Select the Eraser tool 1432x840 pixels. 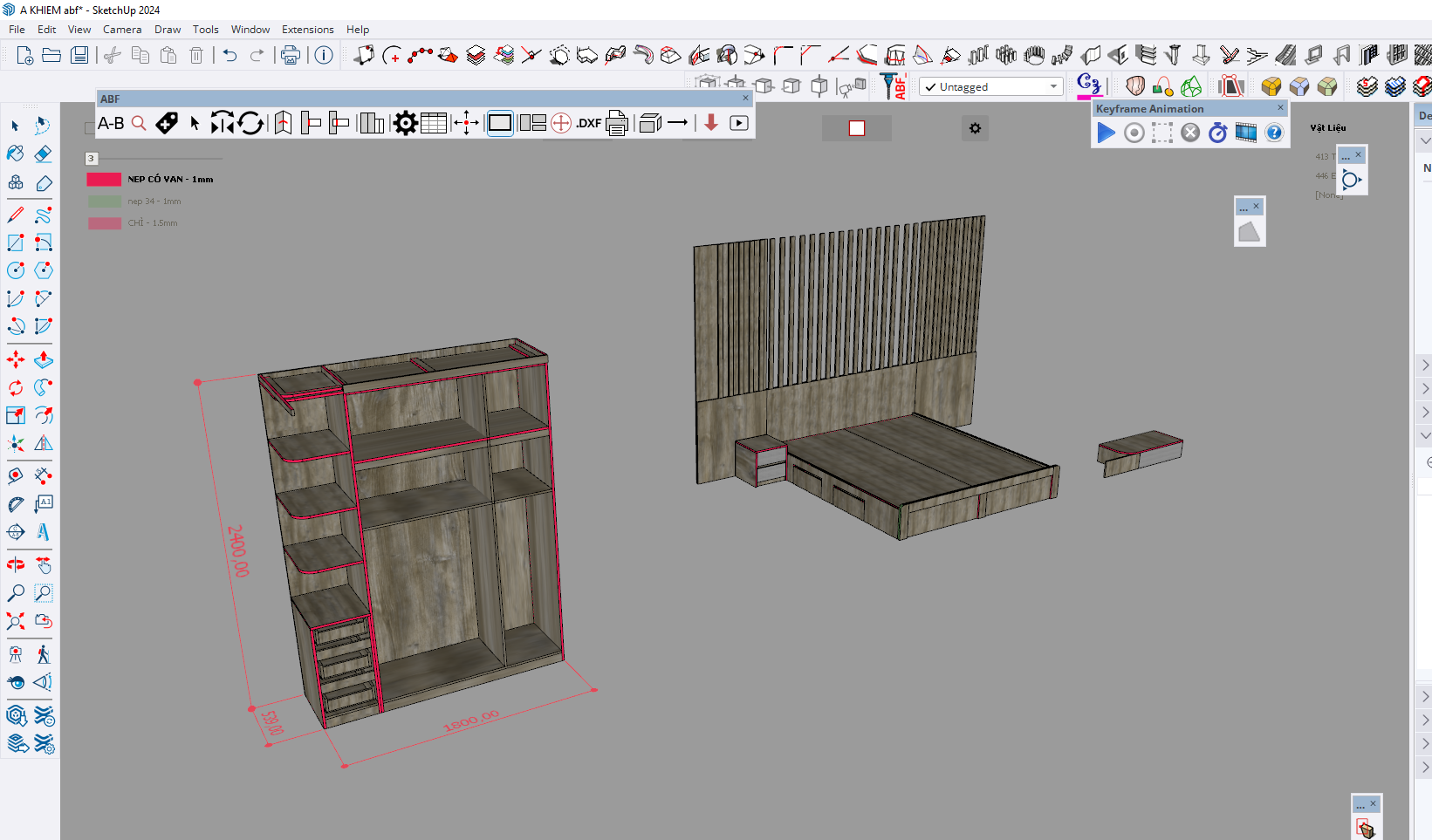click(x=43, y=154)
